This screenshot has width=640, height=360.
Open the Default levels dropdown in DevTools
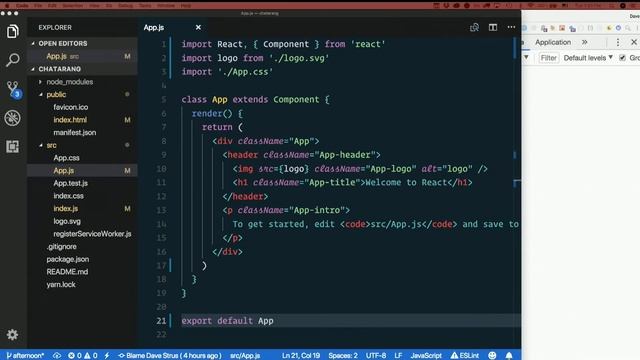click(588, 58)
